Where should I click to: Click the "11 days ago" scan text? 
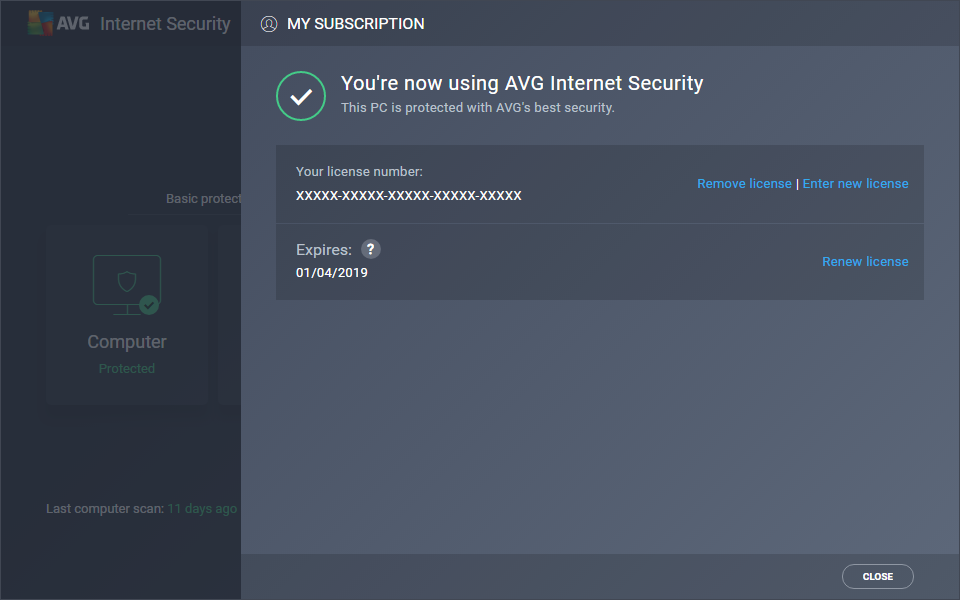202,509
